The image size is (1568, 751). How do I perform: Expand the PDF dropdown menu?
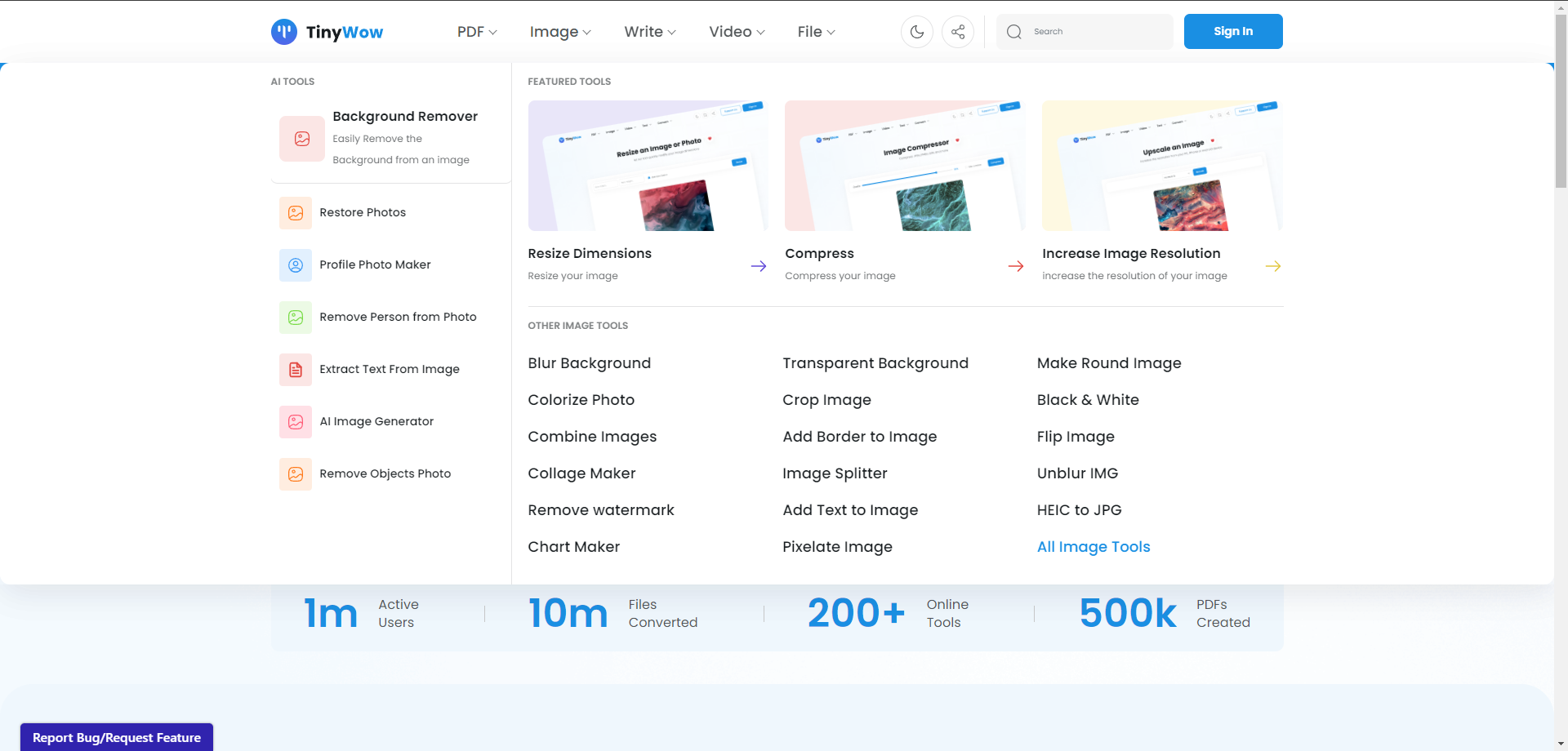click(477, 32)
